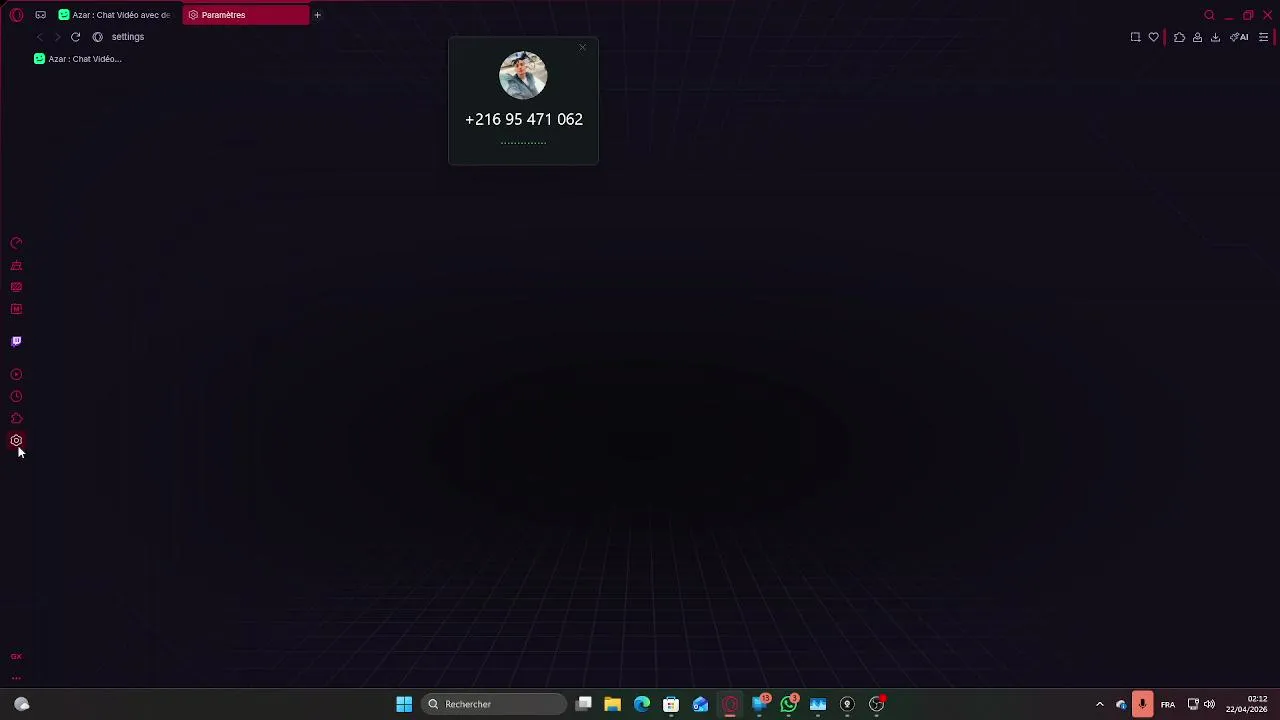The image size is (1280, 720).
Task: Open the AI assistant toolbar button
Action: click(x=1239, y=37)
